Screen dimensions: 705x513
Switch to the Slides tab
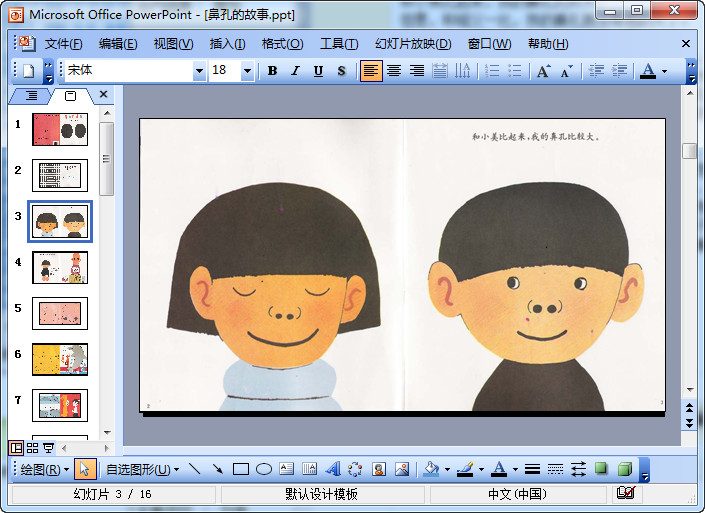(71, 95)
